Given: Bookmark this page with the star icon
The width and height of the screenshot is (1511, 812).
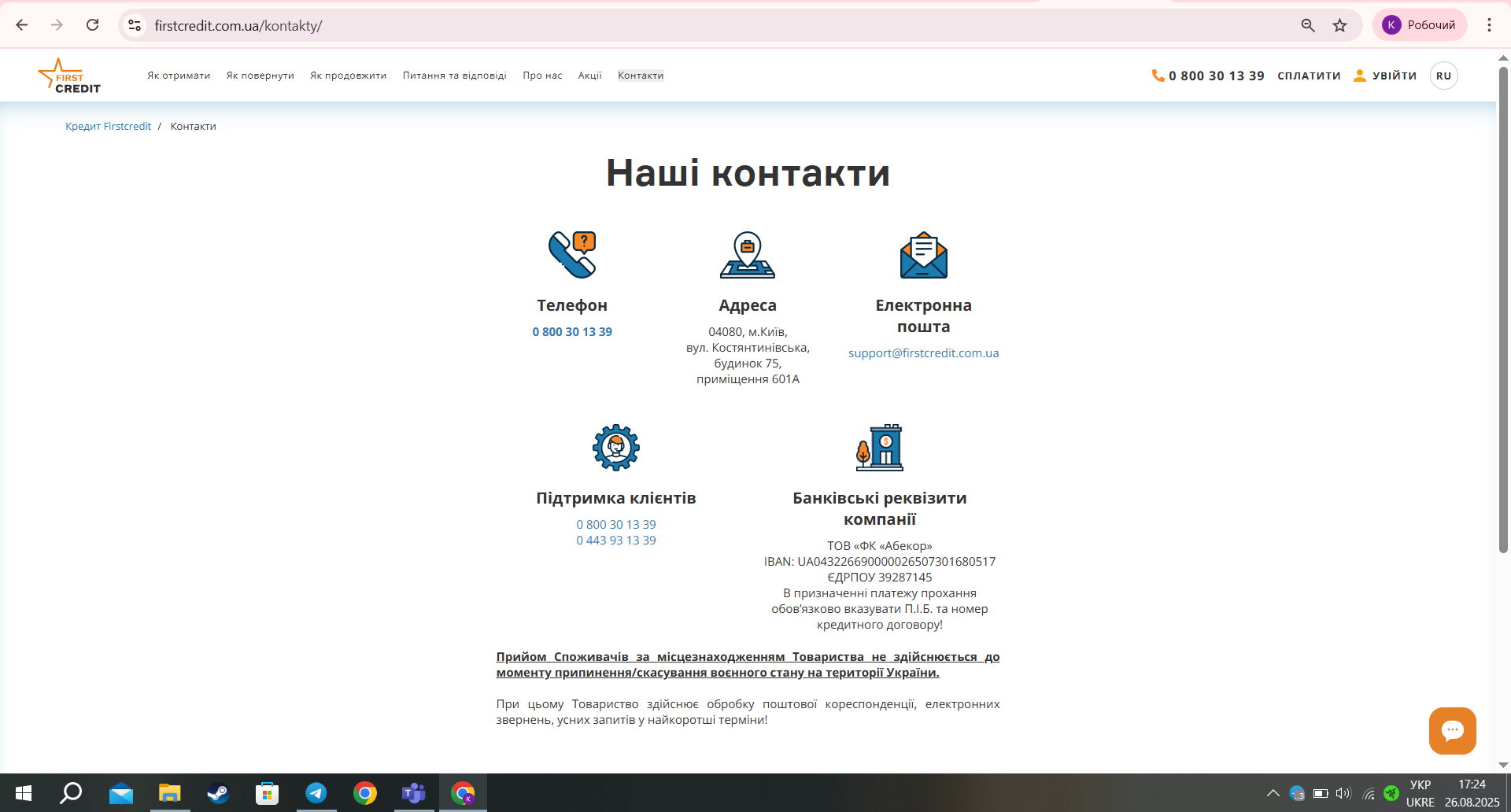Looking at the screenshot, I should click(1339, 25).
